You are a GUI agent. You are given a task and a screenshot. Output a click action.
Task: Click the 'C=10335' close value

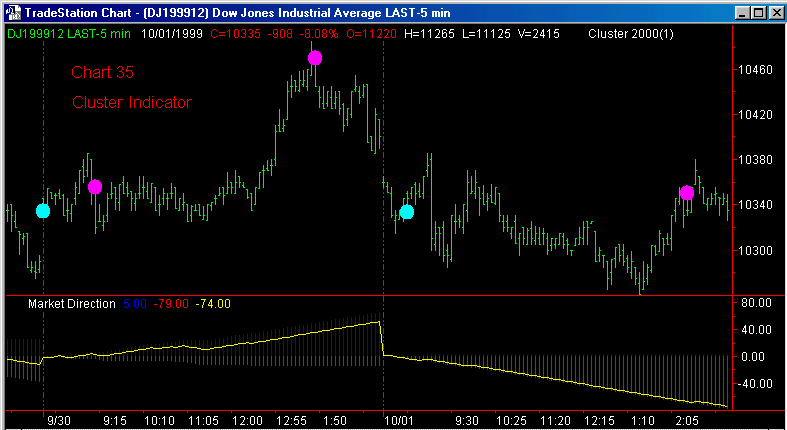(x=235, y=34)
